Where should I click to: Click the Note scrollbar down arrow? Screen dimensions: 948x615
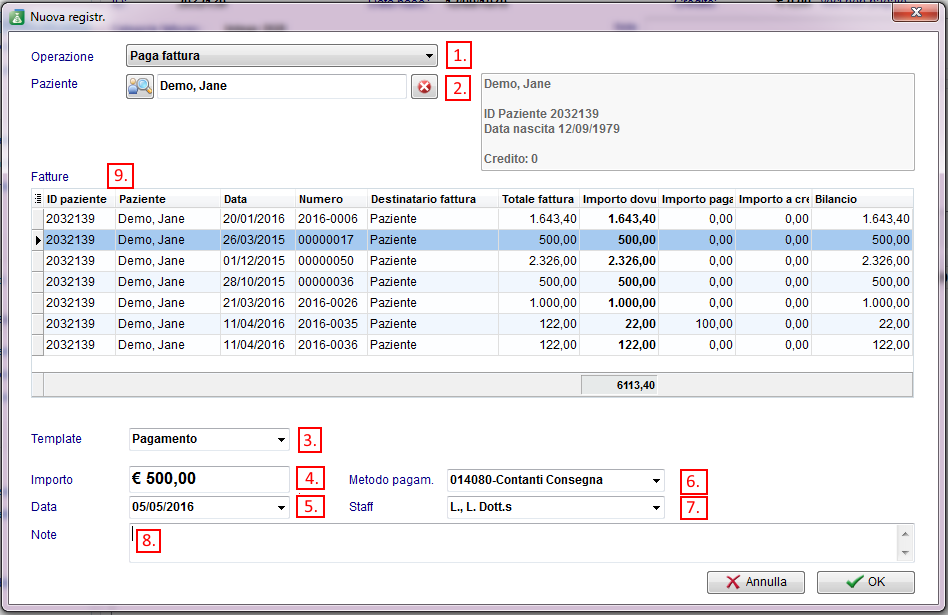[905, 553]
